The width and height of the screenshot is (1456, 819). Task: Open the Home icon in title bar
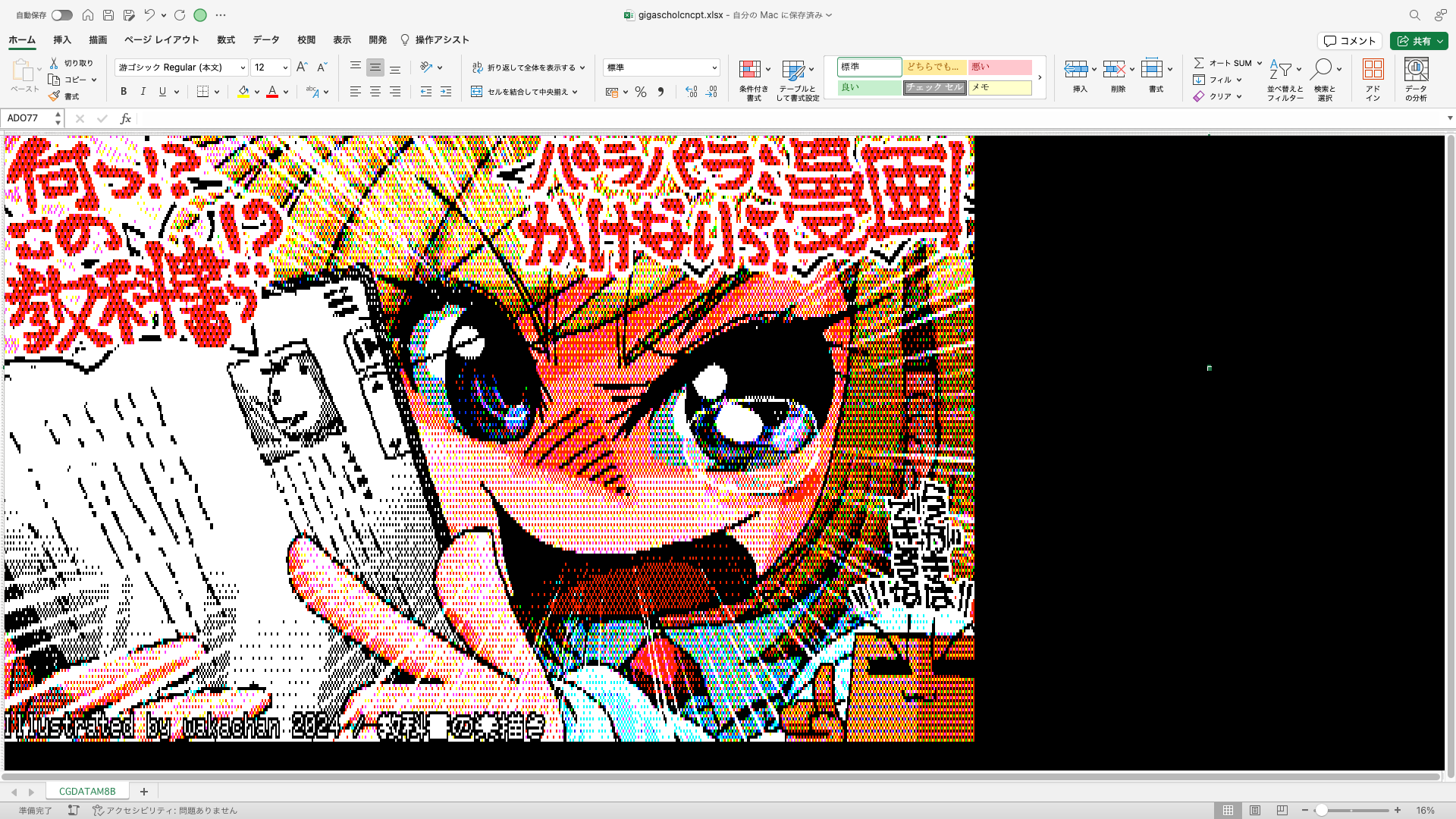(88, 15)
